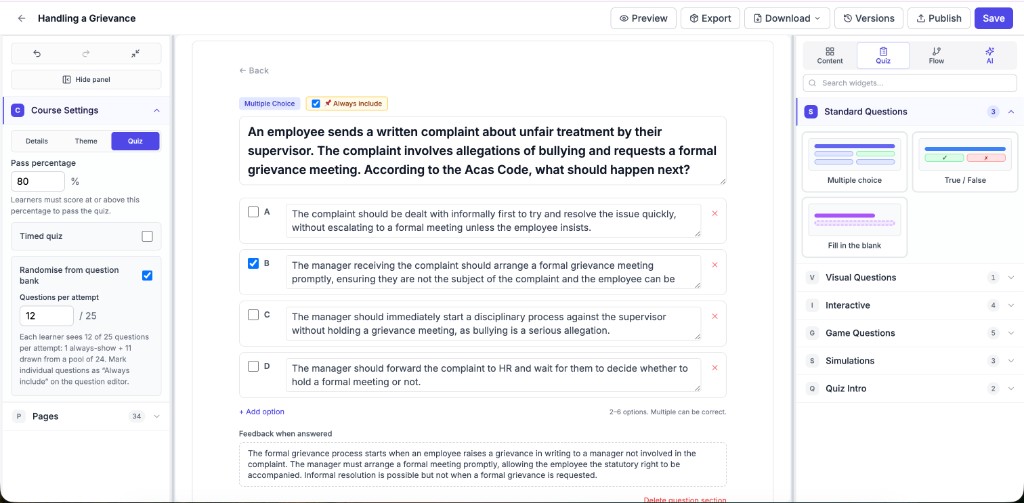This screenshot has height=503, width=1024.
Task: Expand the Pages section
Action: pyautogui.click(x=86, y=416)
